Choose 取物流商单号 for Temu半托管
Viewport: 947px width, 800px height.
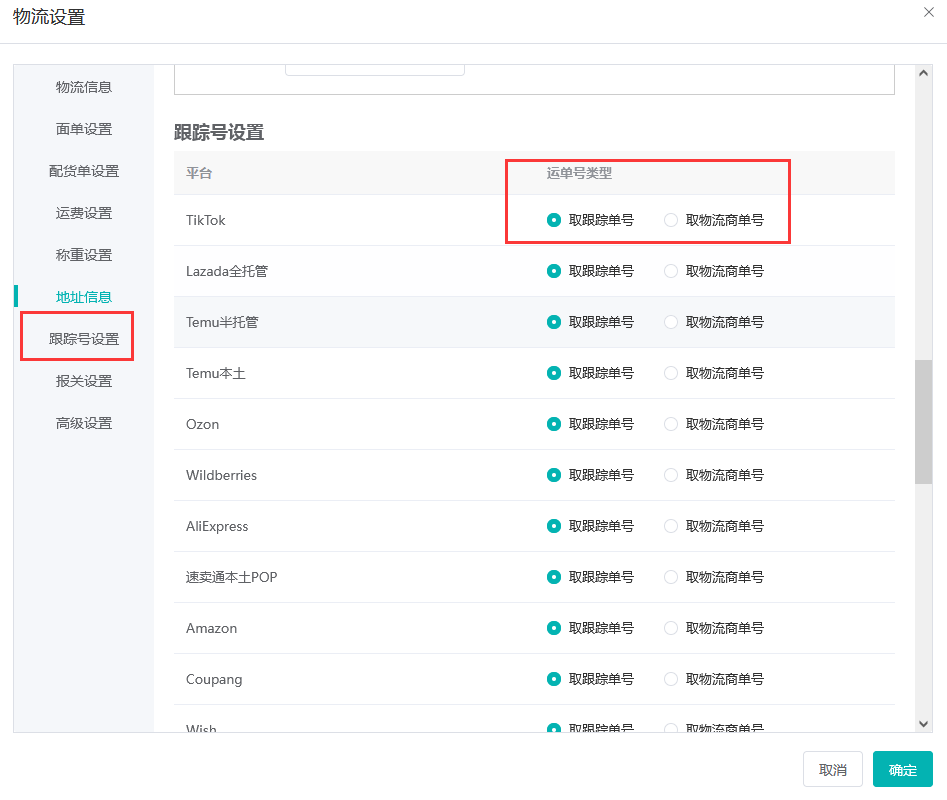pos(671,322)
